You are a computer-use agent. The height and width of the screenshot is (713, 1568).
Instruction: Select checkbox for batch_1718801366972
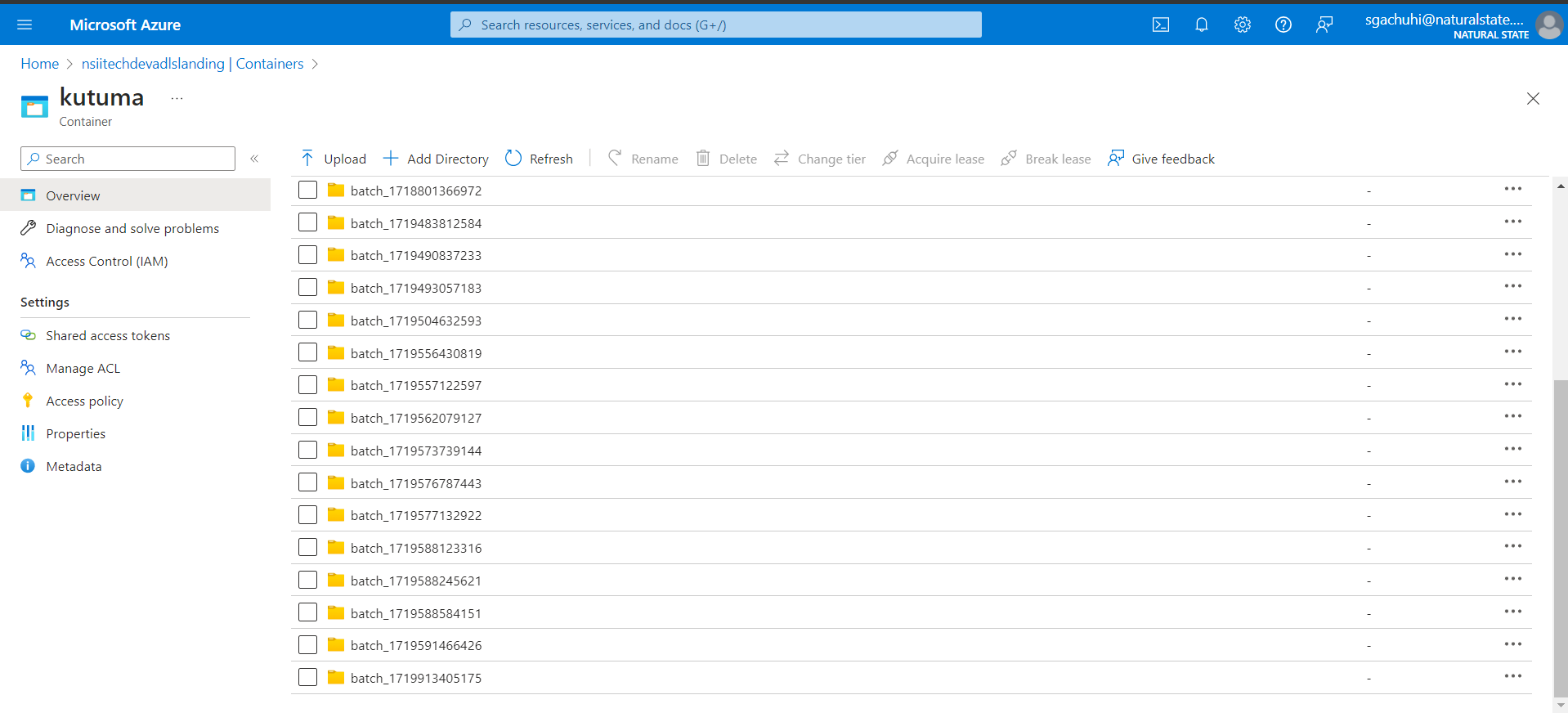pos(307,190)
